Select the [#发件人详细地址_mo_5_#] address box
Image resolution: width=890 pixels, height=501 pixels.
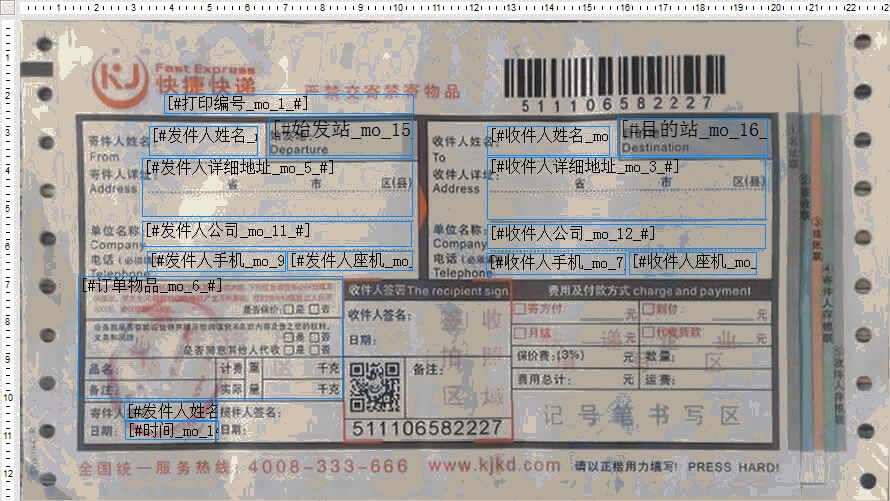click(x=278, y=188)
